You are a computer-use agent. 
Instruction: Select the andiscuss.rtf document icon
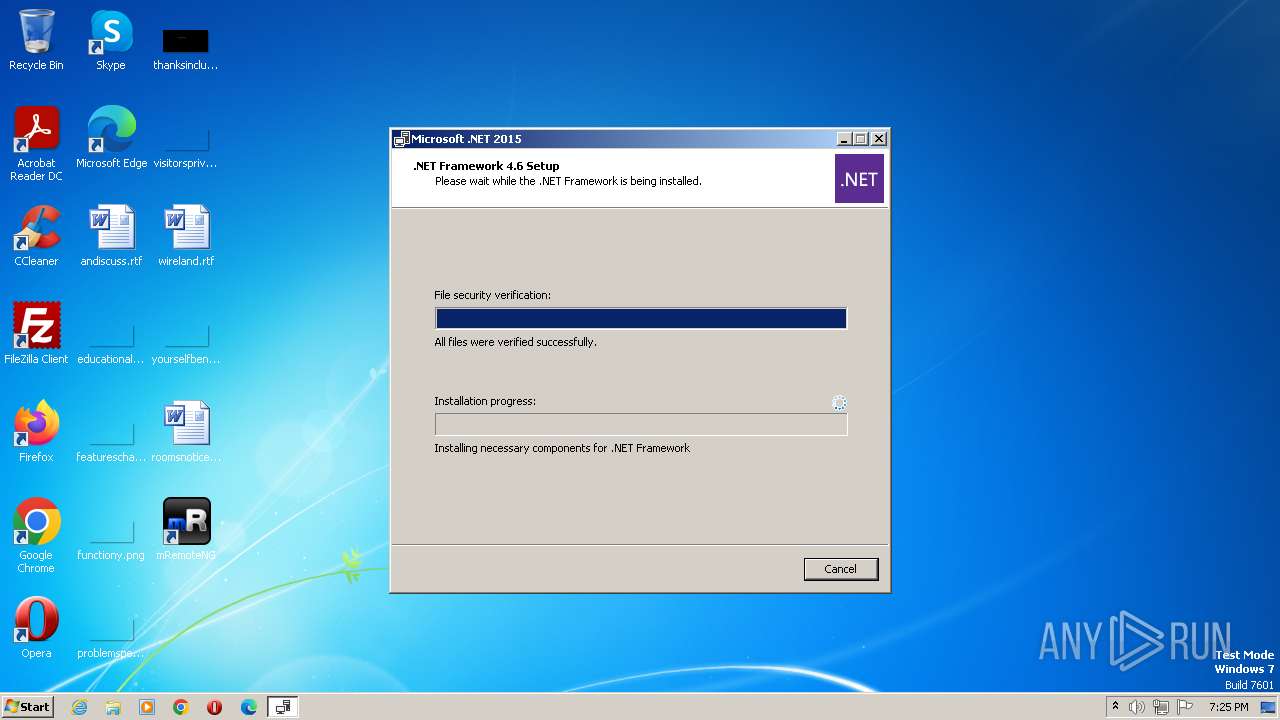[111, 236]
